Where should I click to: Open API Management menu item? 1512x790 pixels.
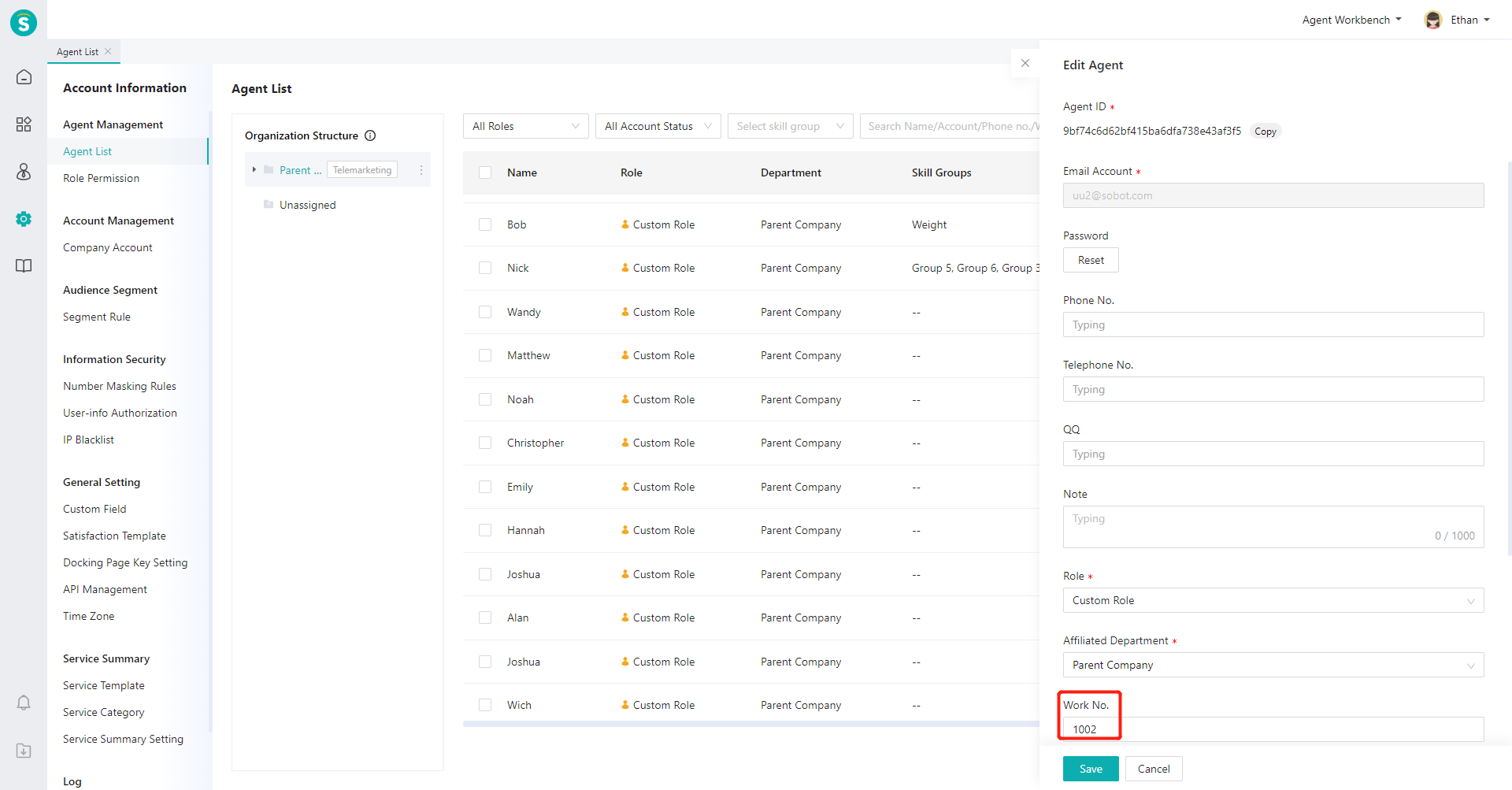pos(105,589)
